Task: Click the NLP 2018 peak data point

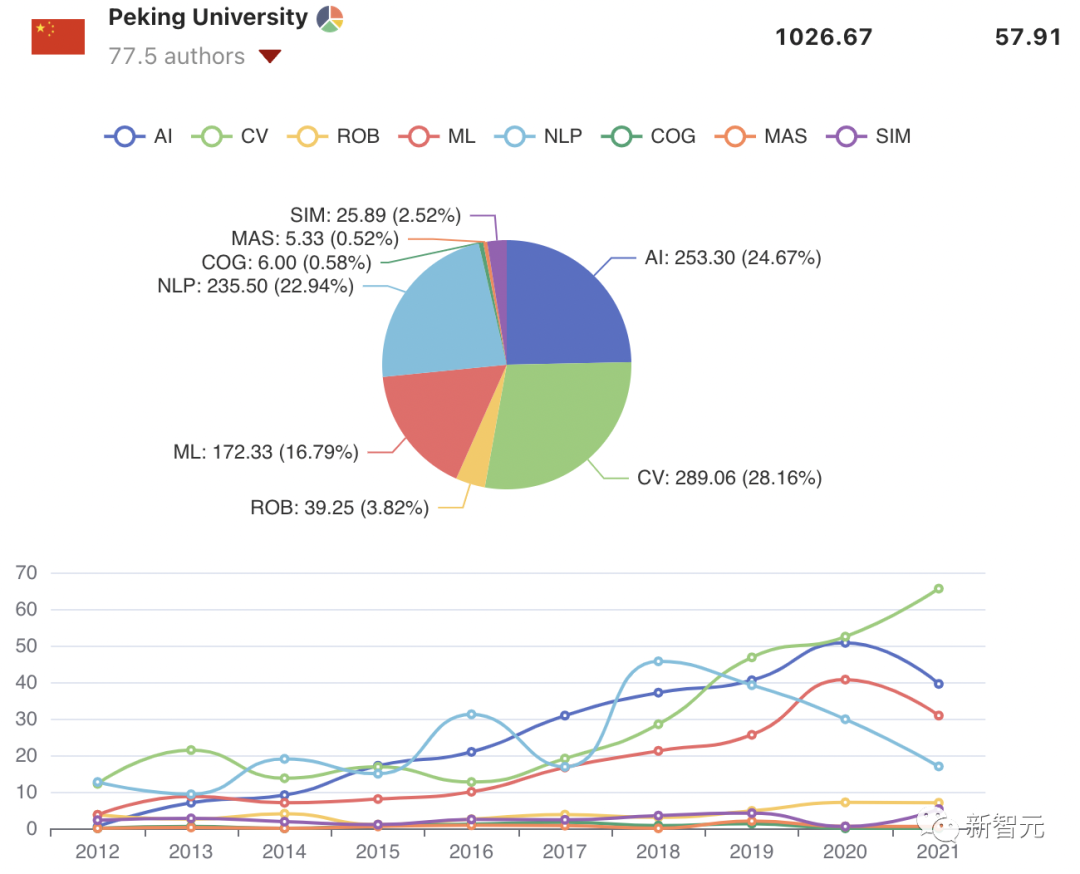Action: point(658,661)
